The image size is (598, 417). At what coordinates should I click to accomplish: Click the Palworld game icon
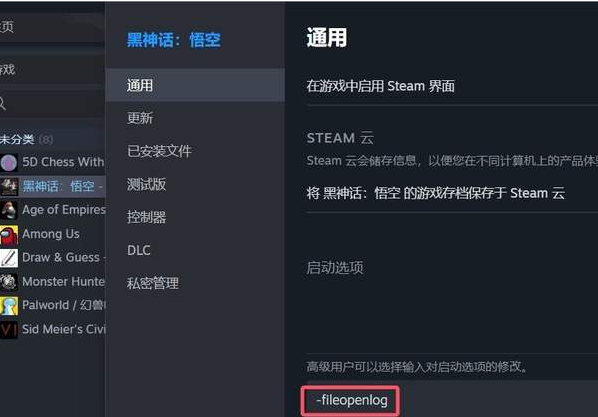point(9,306)
